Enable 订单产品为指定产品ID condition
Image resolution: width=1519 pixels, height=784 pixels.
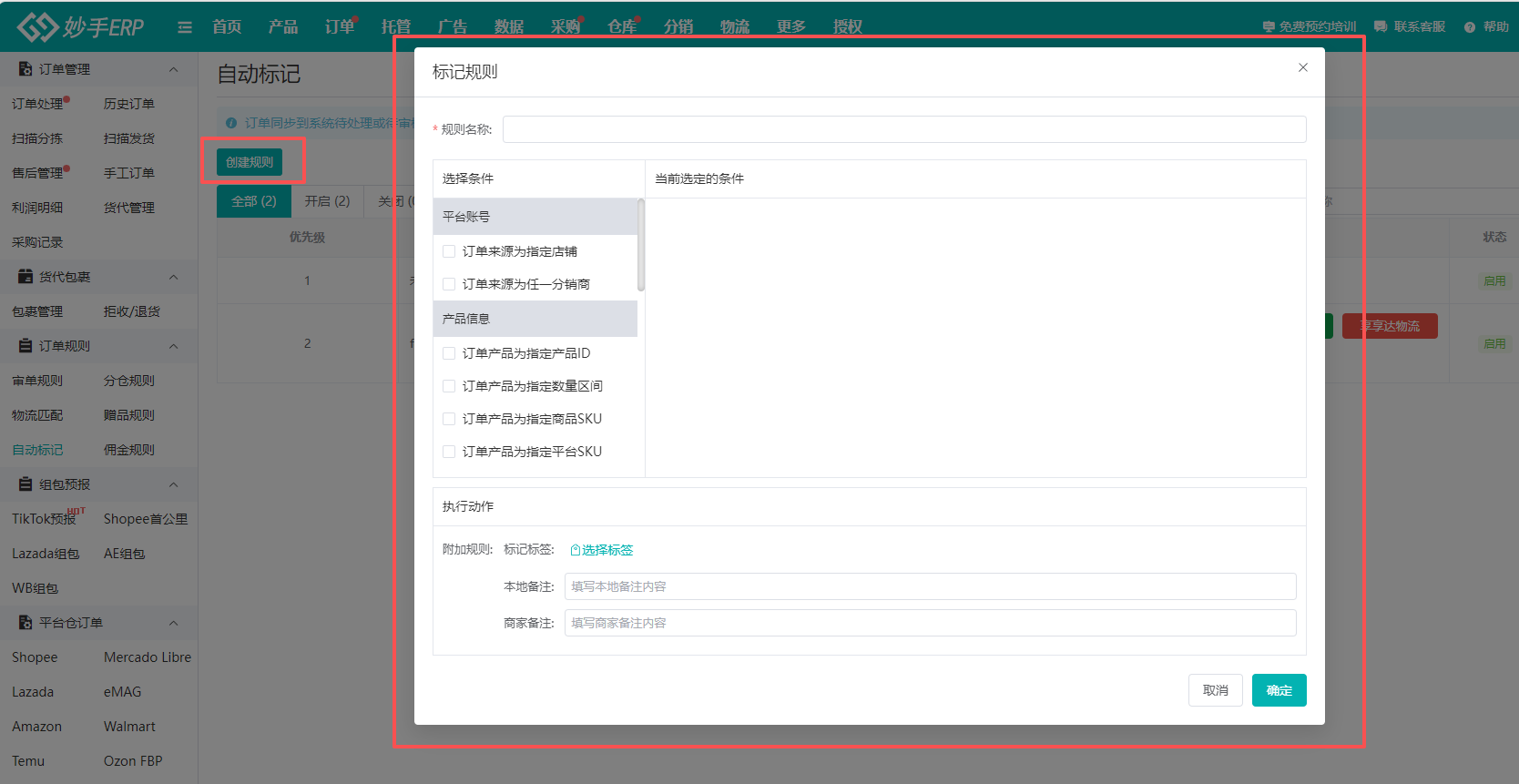tap(449, 353)
